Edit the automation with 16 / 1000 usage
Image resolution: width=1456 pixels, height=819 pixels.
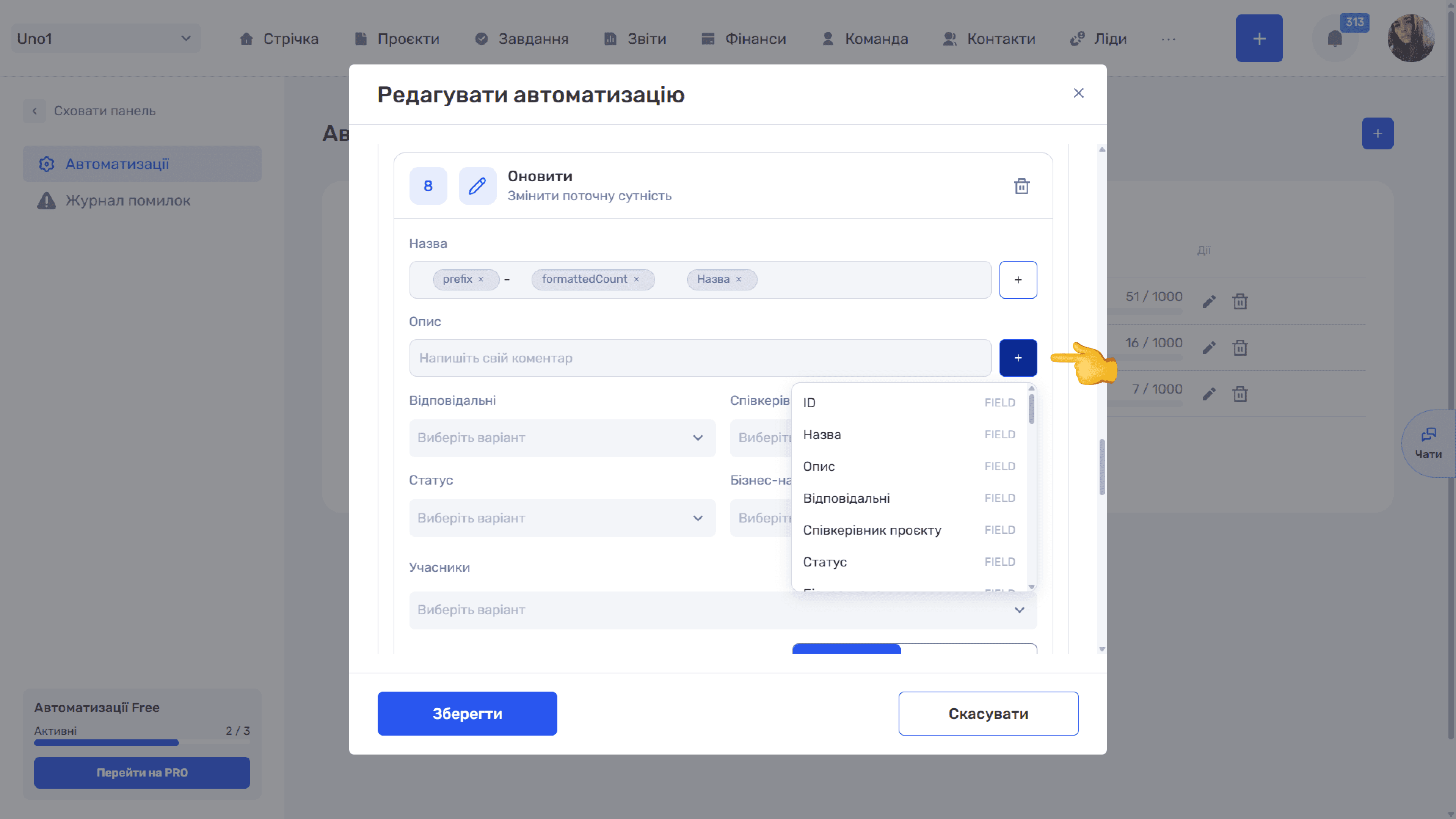1209,348
